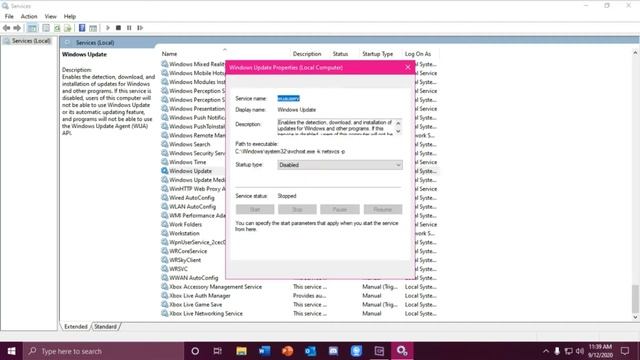The width and height of the screenshot is (640, 360).
Task: Select the Wired AutoConfig service row
Action: [x=192, y=198]
